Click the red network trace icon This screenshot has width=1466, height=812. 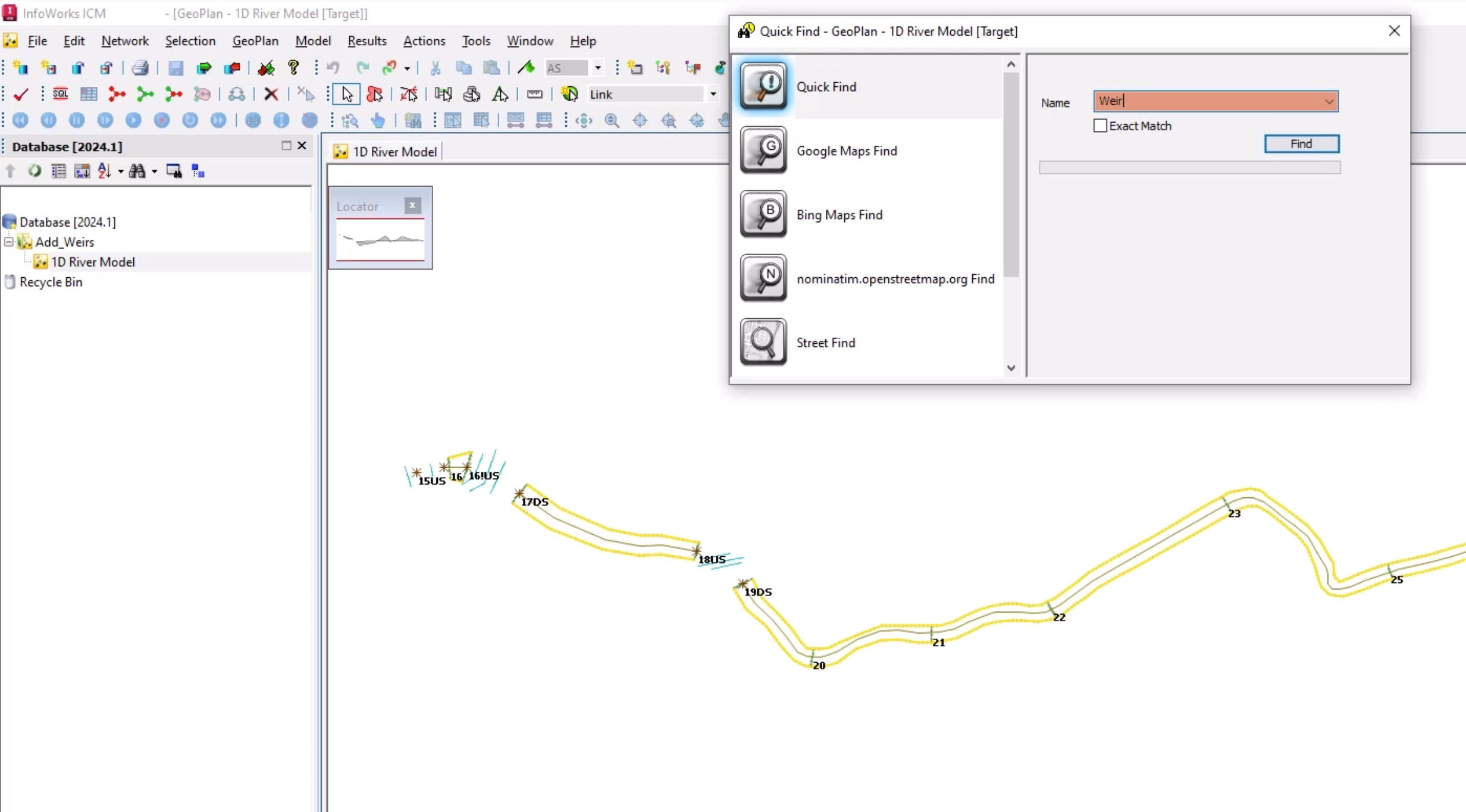click(117, 94)
